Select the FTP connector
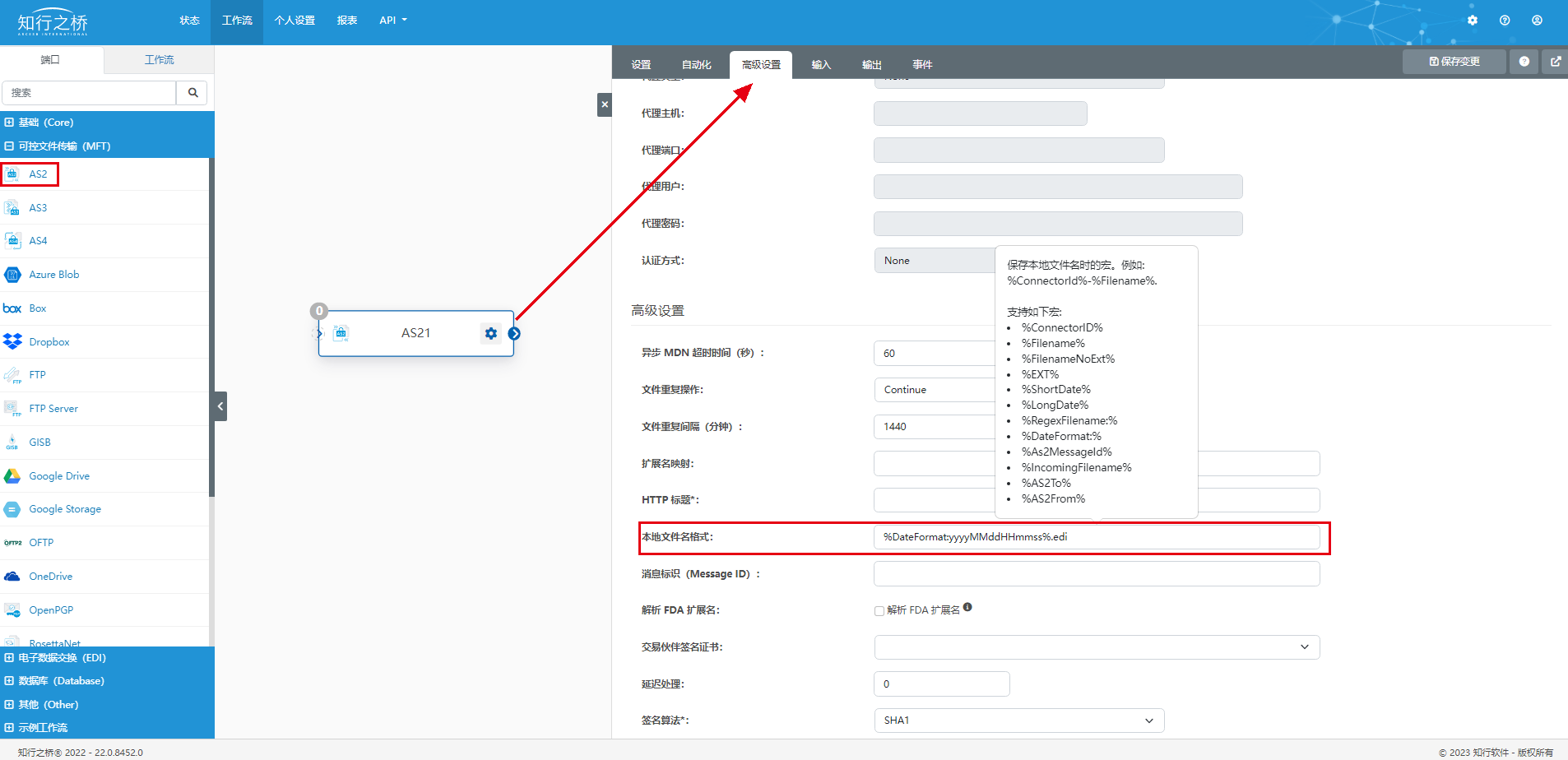This screenshot has width=1568, height=760. coord(105,375)
